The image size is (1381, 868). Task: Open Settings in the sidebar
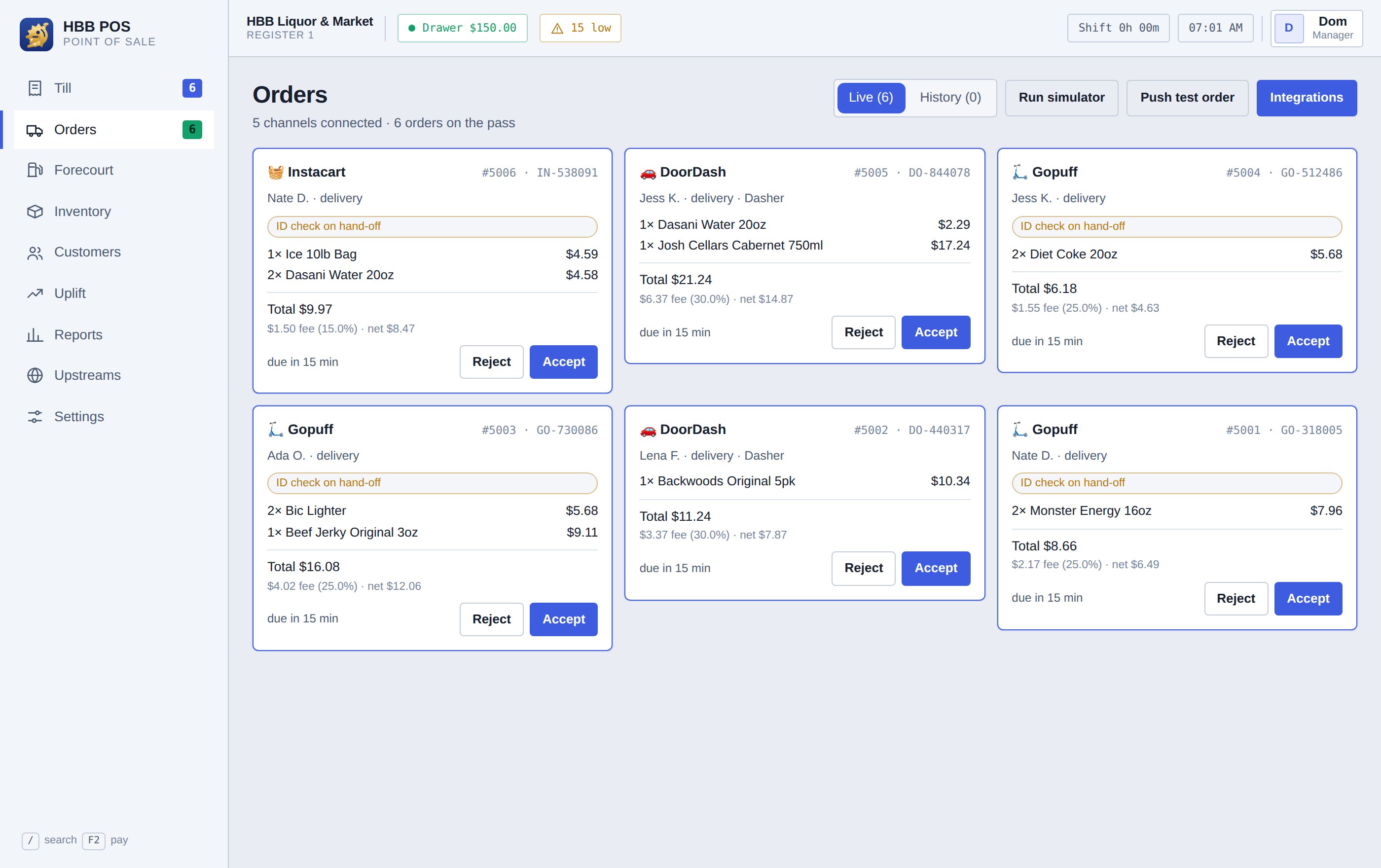click(x=113, y=417)
